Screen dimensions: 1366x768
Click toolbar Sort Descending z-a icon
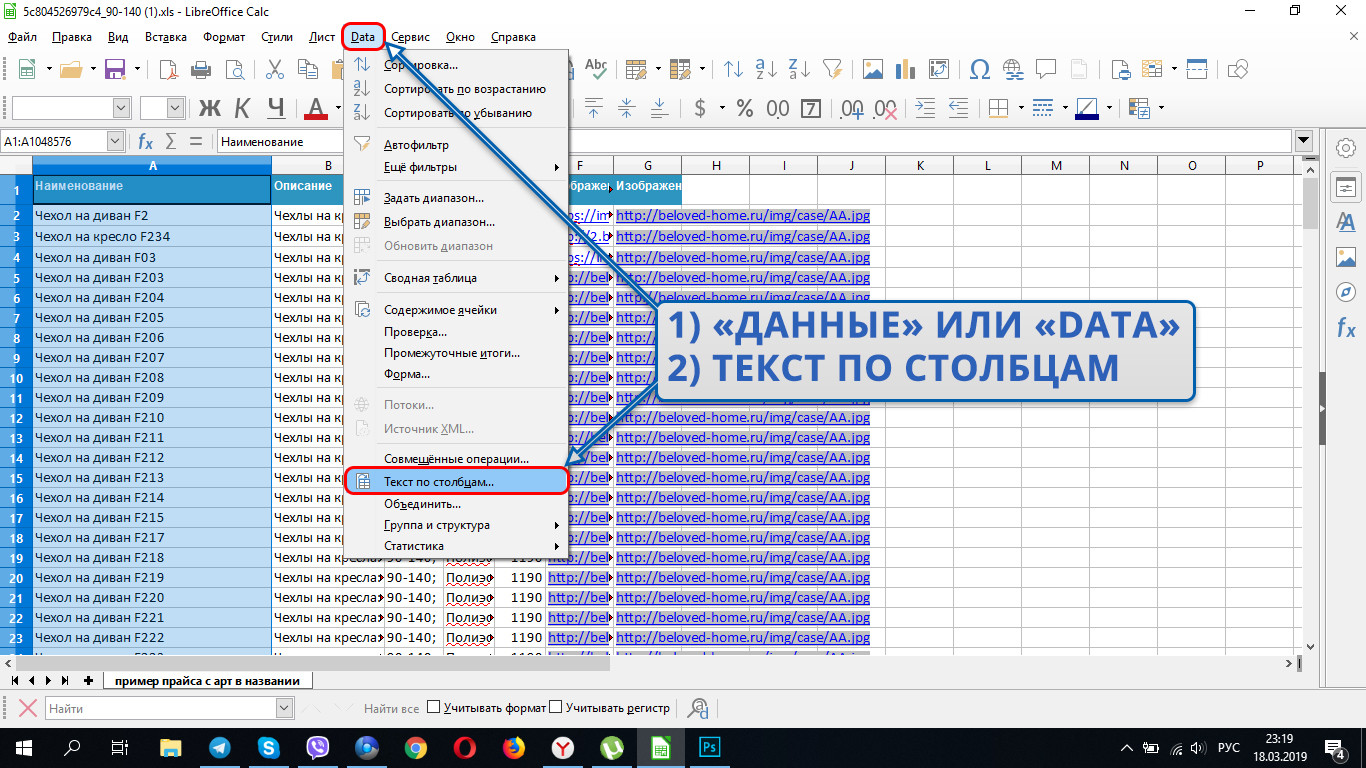pos(800,69)
